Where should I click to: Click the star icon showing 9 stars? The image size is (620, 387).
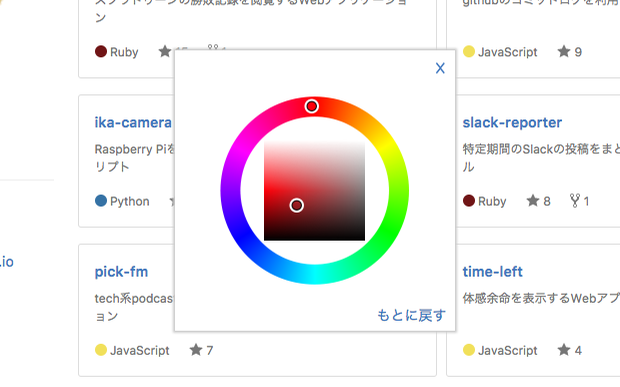click(564, 51)
